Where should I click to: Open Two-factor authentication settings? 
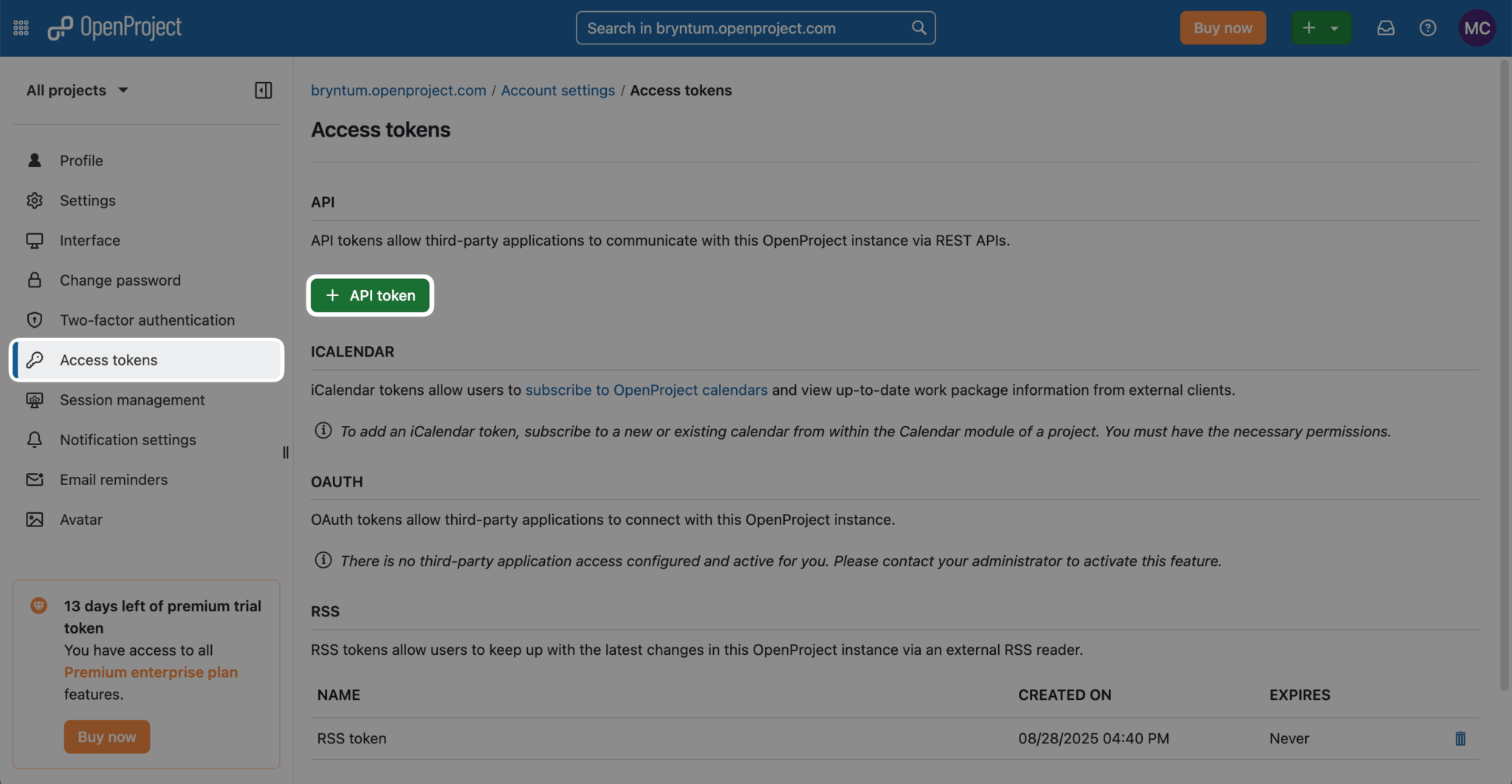[x=147, y=320]
